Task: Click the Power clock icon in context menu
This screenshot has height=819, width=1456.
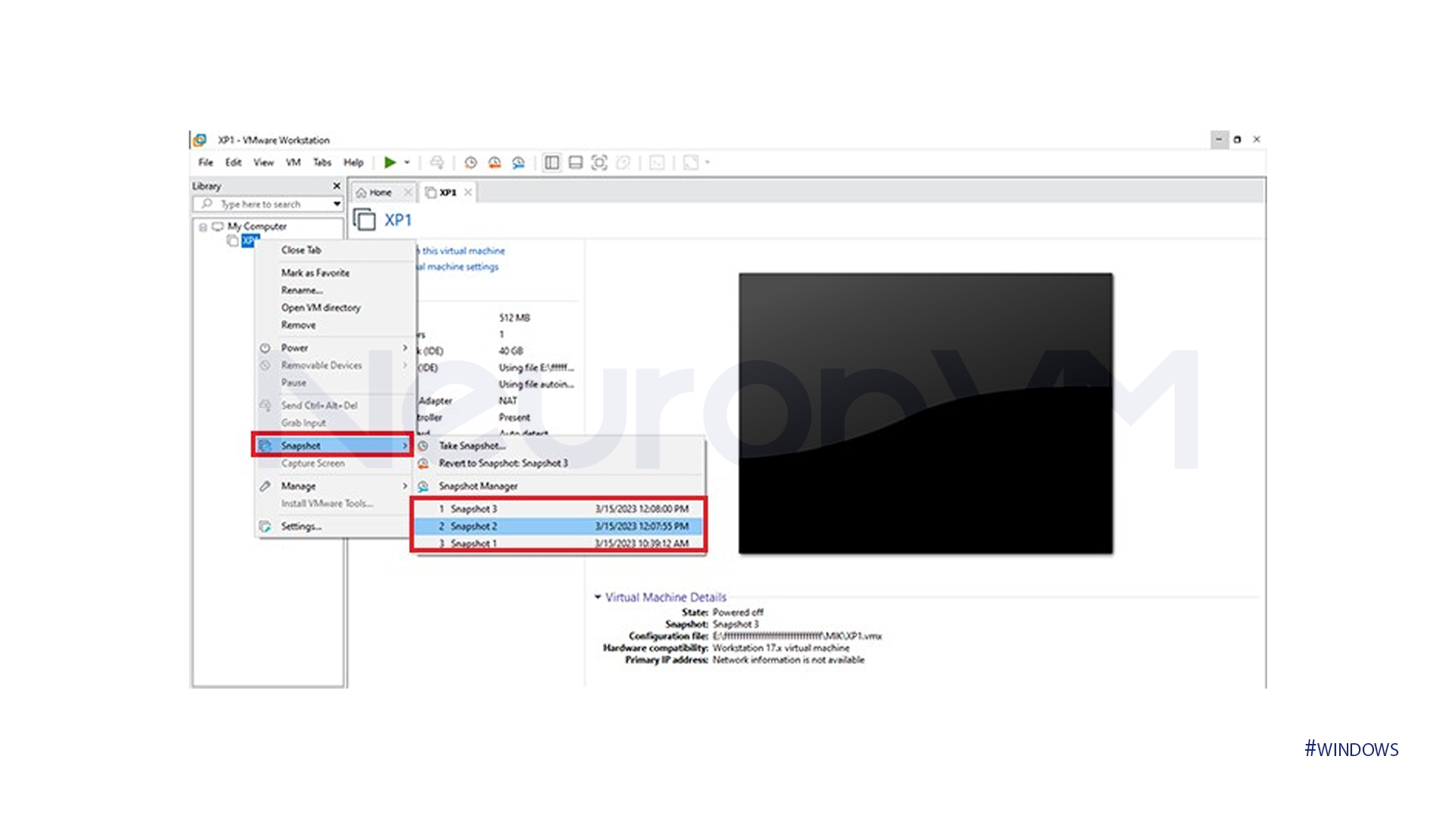Action: pos(265,348)
